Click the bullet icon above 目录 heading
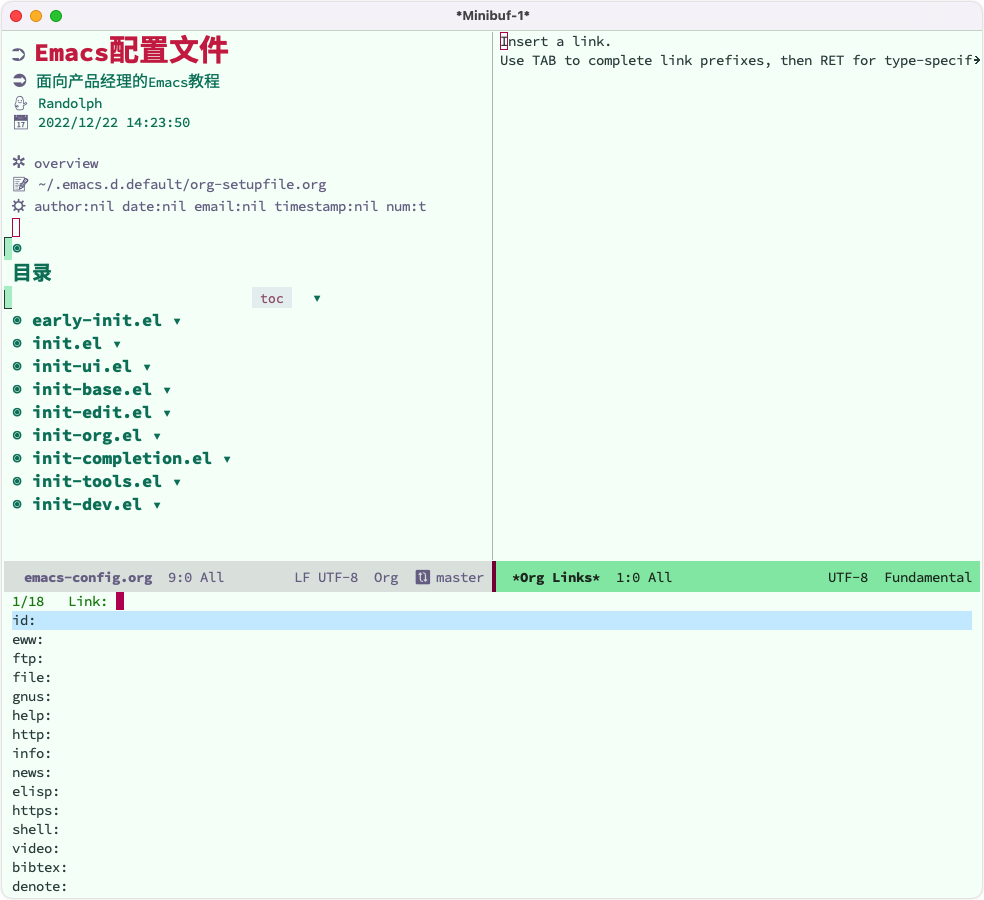The width and height of the screenshot is (984, 900). 18,249
